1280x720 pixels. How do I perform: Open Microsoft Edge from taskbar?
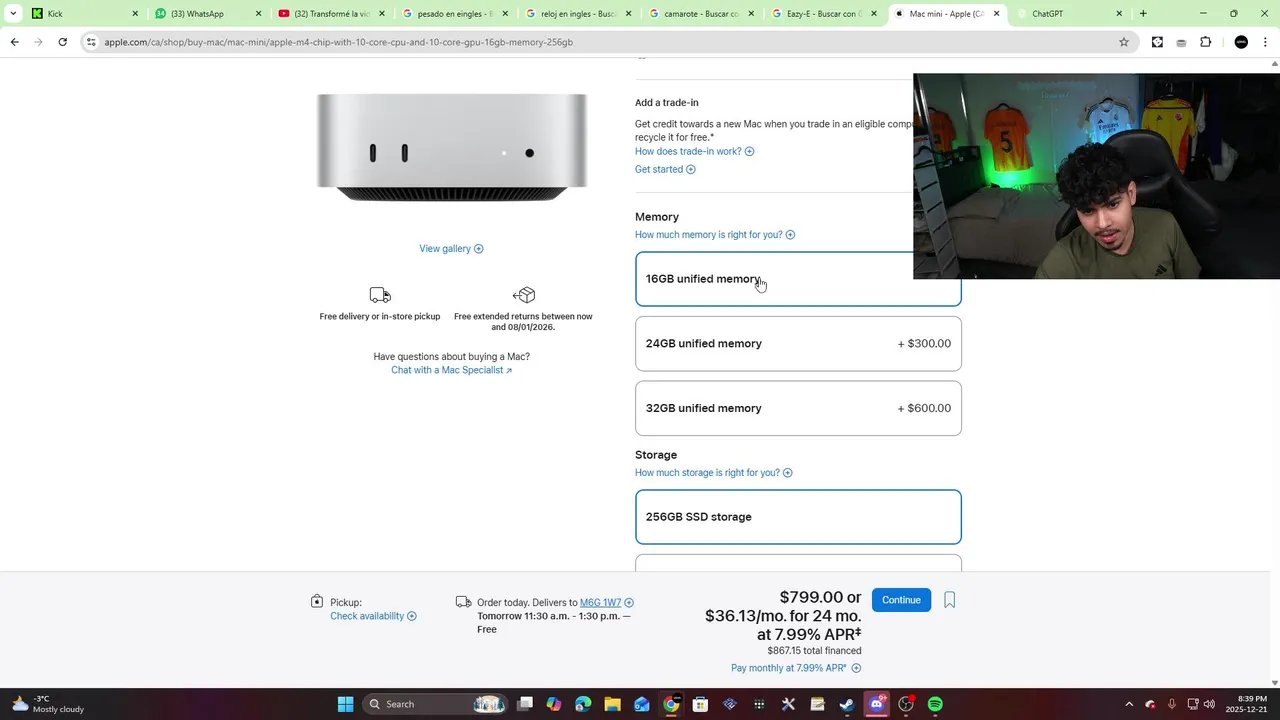583,704
